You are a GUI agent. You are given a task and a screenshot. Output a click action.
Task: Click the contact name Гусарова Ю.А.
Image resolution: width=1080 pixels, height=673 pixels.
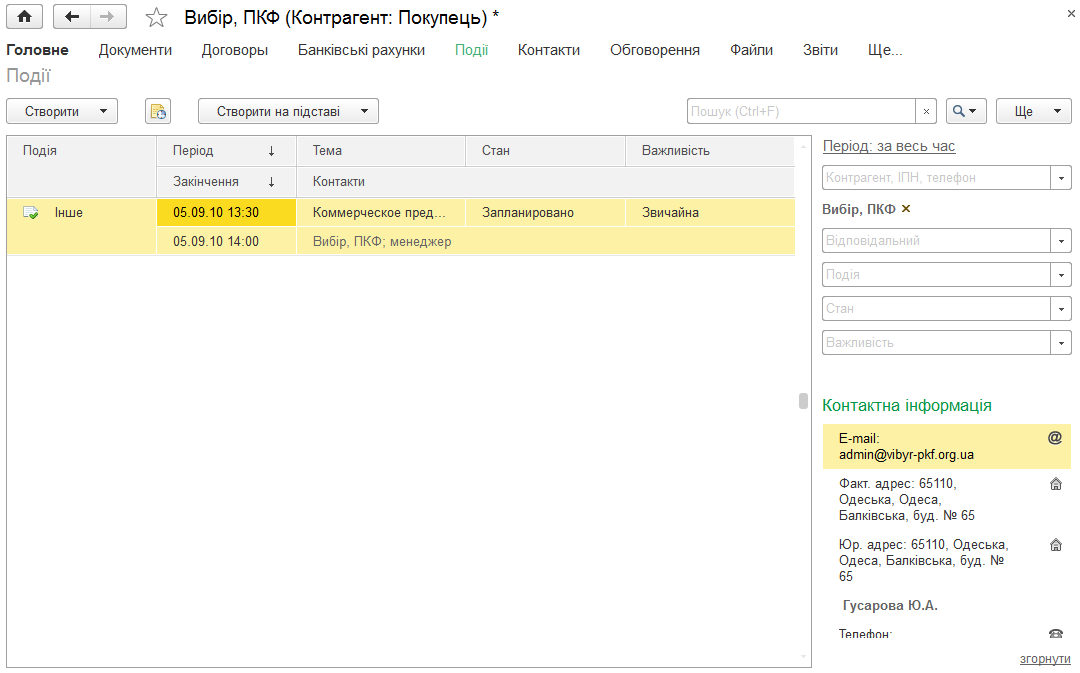tap(890, 605)
